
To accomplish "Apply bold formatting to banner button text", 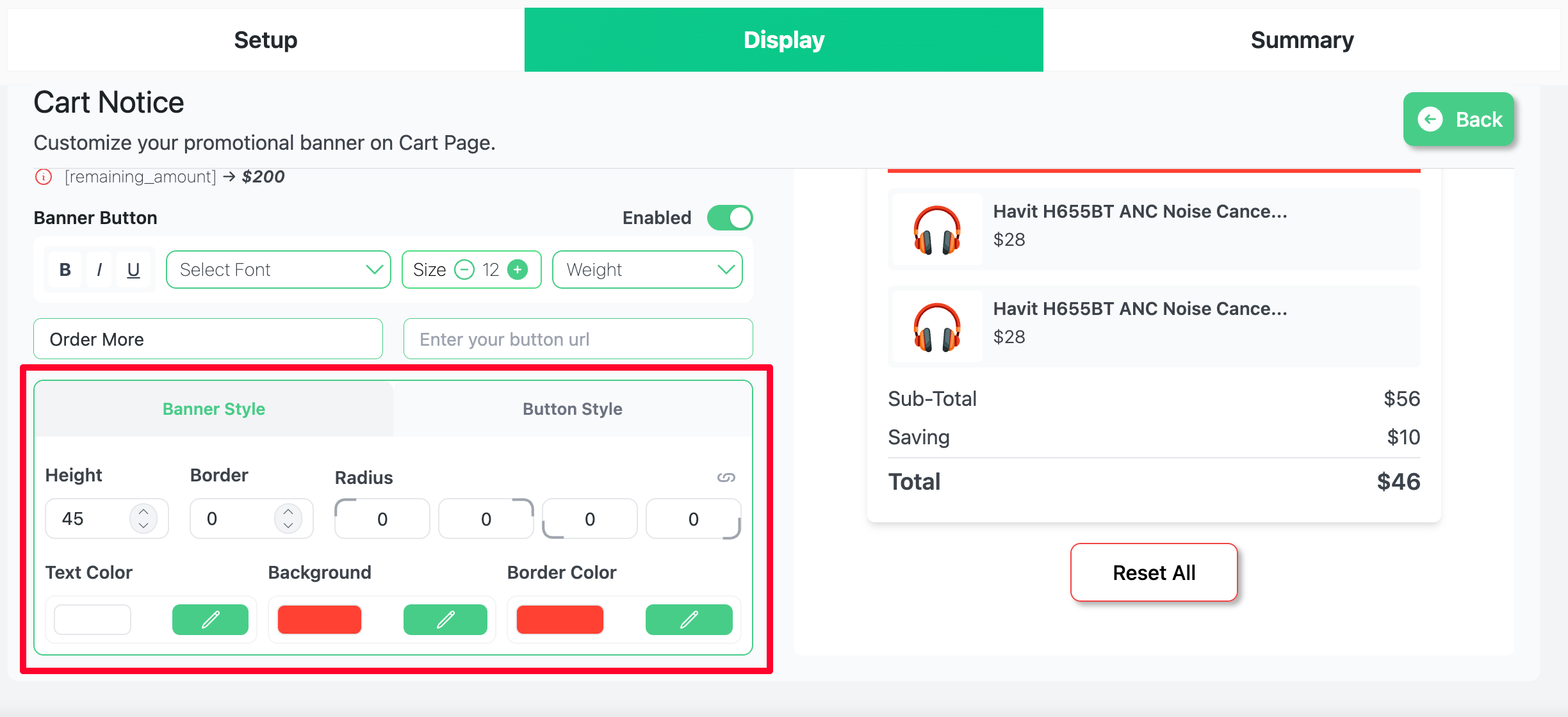I will [x=65, y=270].
